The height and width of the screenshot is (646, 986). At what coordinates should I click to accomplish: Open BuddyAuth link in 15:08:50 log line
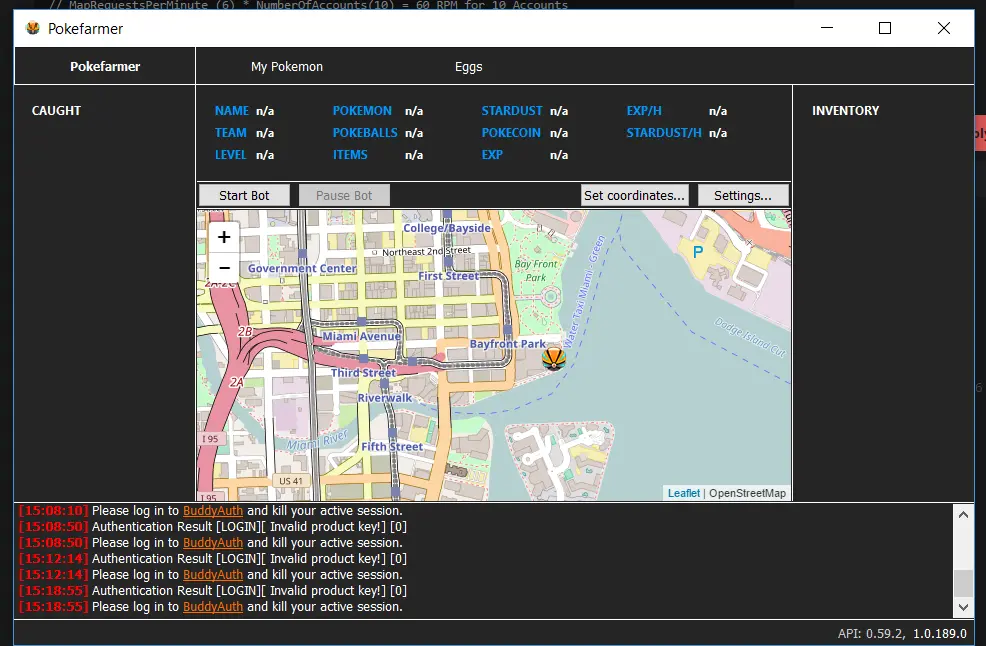tap(213, 543)
